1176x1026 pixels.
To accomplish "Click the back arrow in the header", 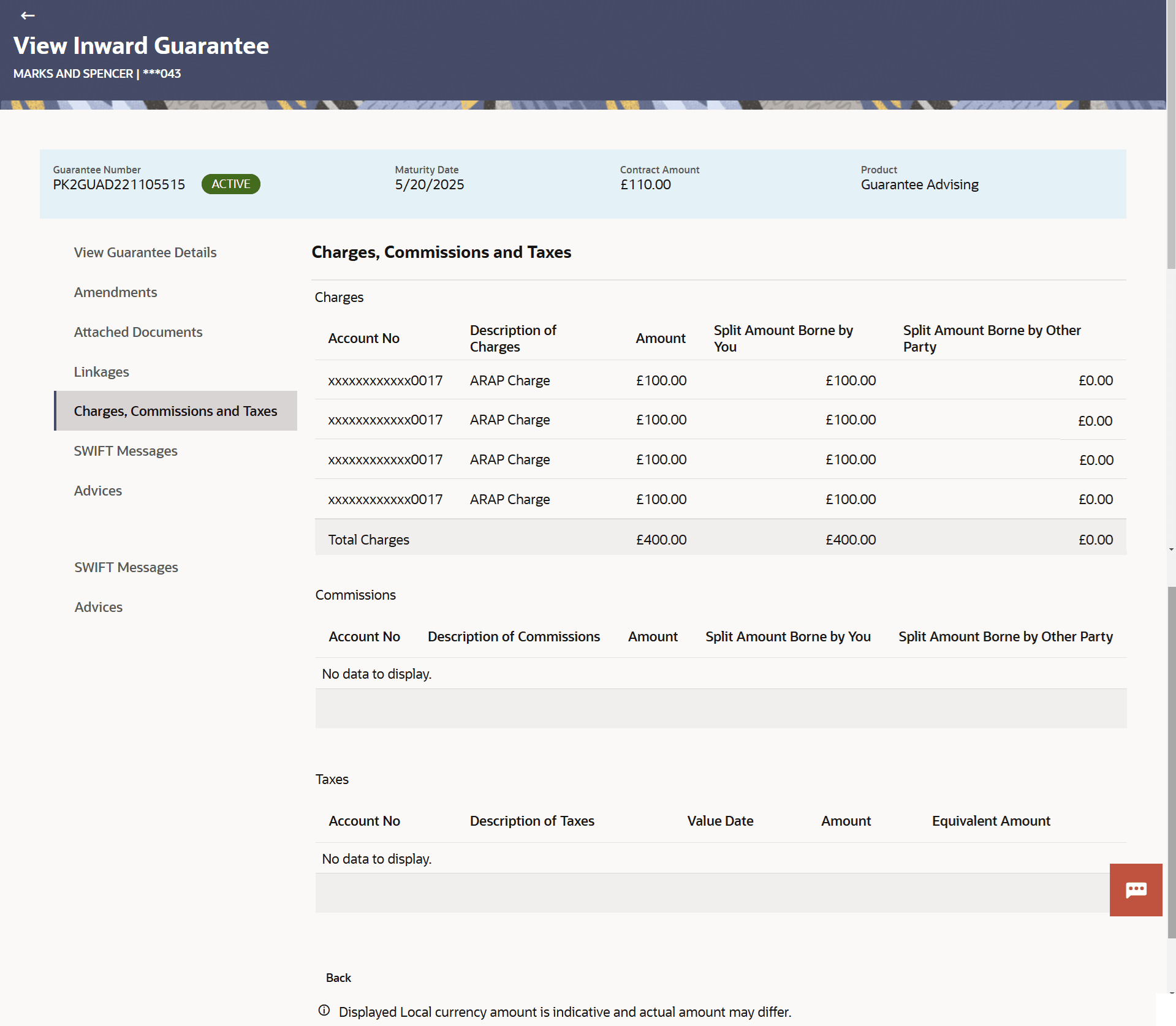I will 28,15.
